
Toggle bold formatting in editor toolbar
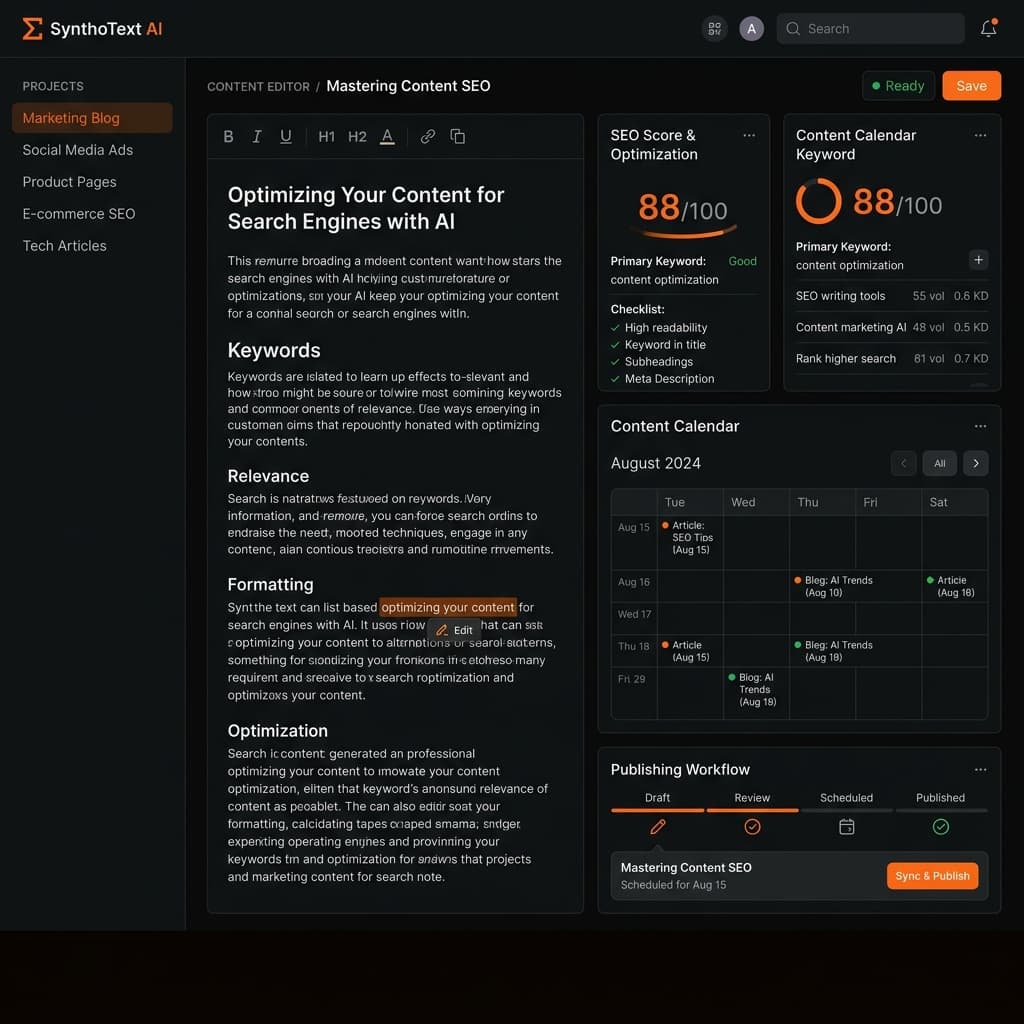228,136
